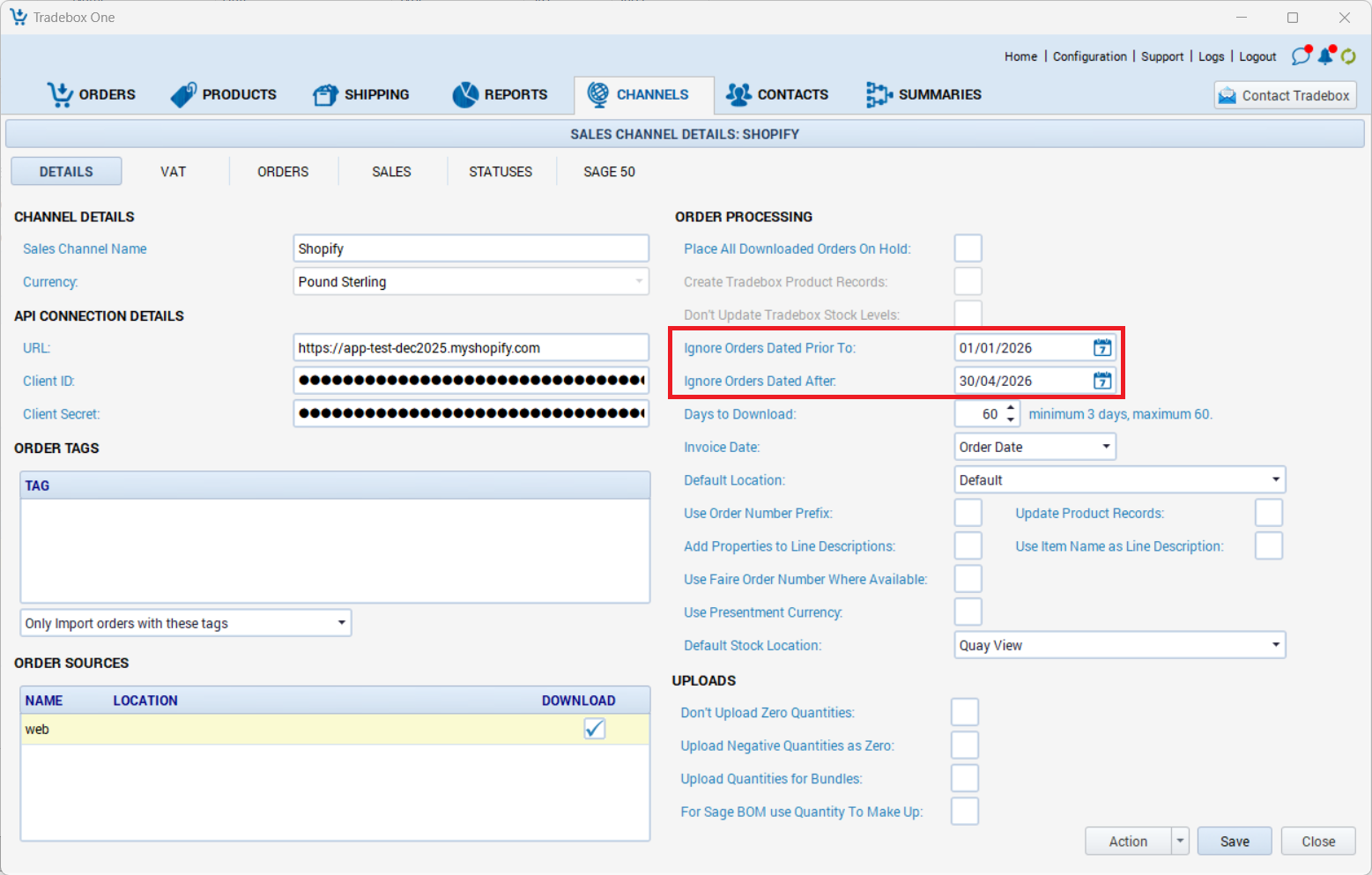Open the Summaries icon

coord(879,94)
